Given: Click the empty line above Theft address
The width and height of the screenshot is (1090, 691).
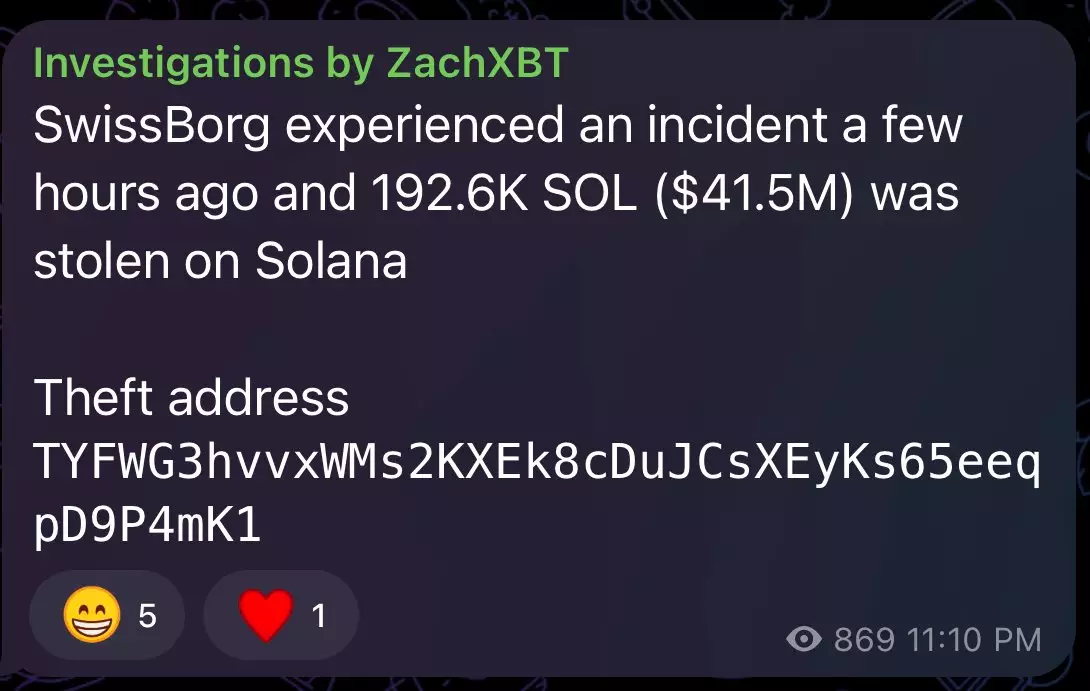Looking at the screenshot, I should (537, 329).
